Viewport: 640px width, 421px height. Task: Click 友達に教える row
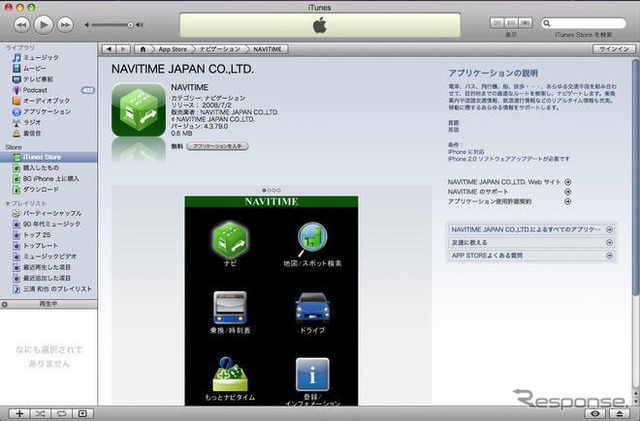(x=531, y=243)
